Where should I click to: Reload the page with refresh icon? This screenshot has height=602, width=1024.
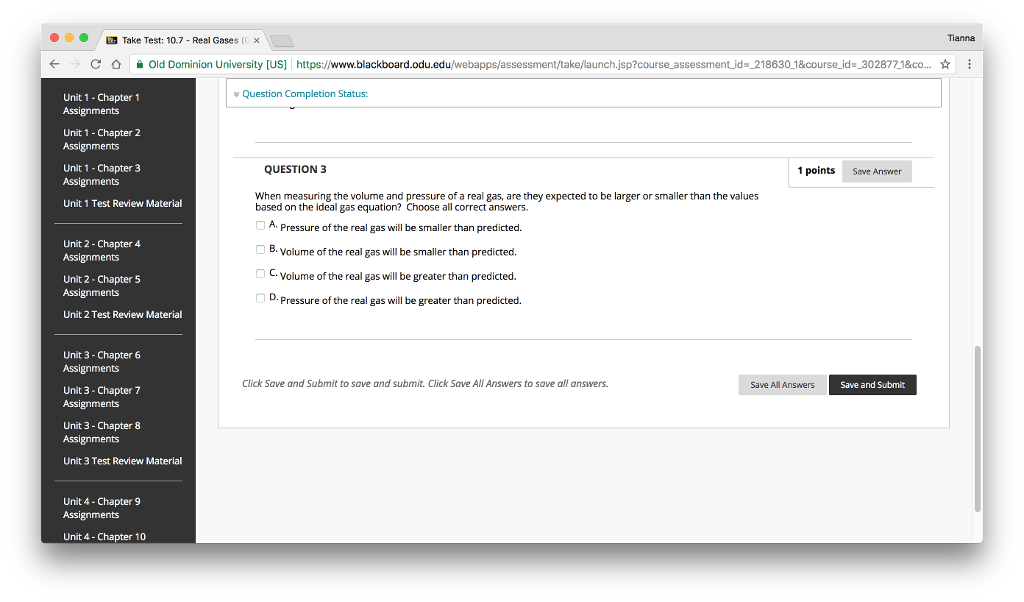coord(96,64)
